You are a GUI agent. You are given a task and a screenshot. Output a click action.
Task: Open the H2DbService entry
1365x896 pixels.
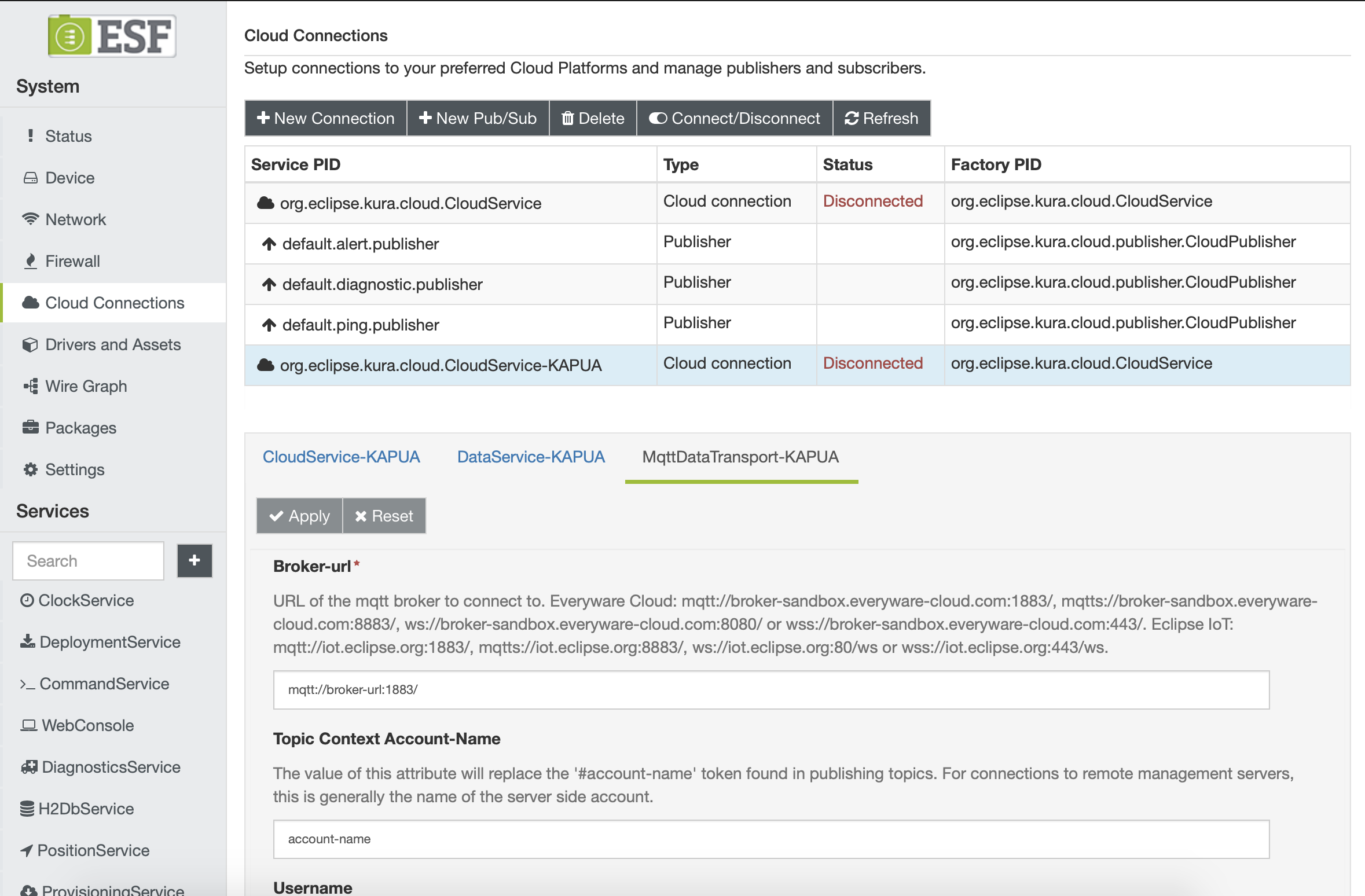[86, 809]
